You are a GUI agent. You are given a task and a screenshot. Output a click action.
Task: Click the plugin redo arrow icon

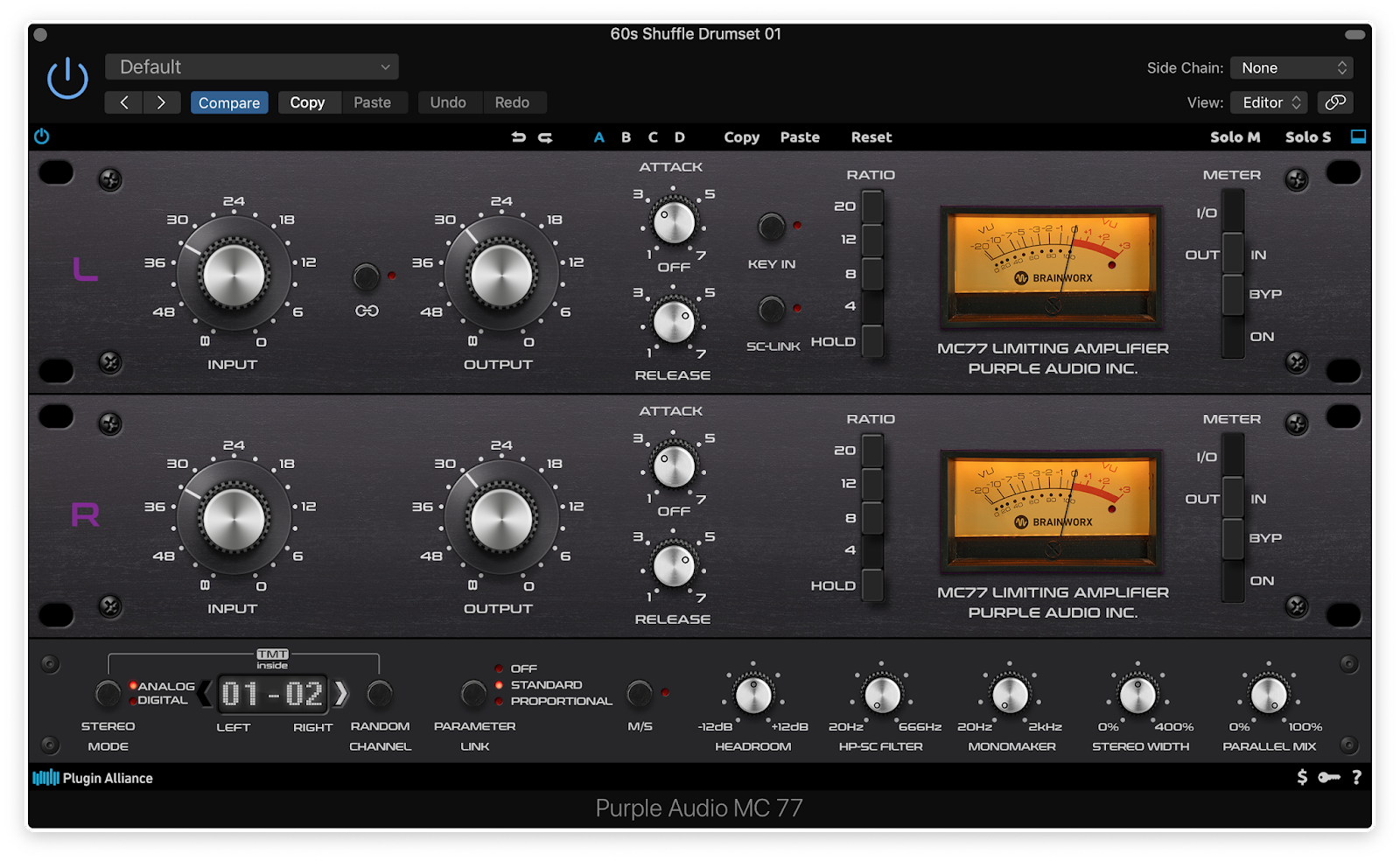point(545,137)
